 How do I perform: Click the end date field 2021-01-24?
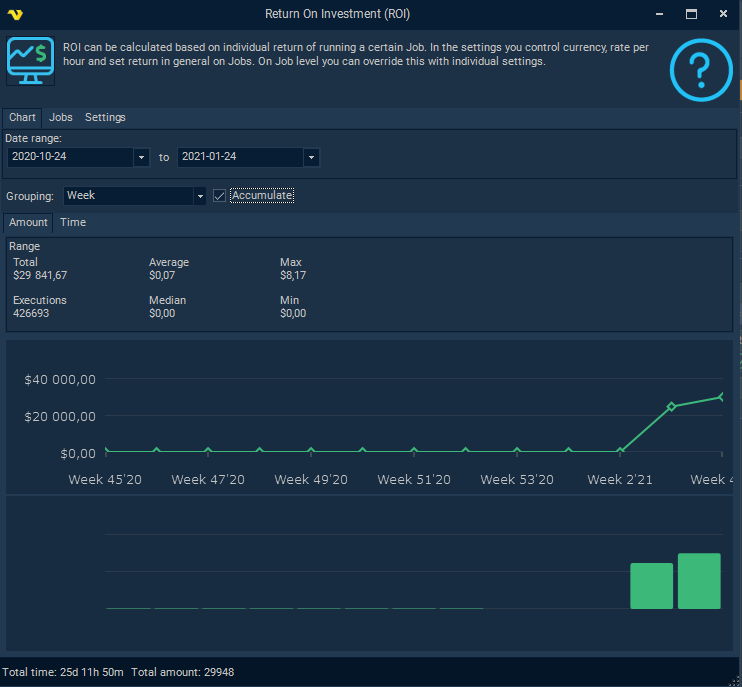(240, 158)
